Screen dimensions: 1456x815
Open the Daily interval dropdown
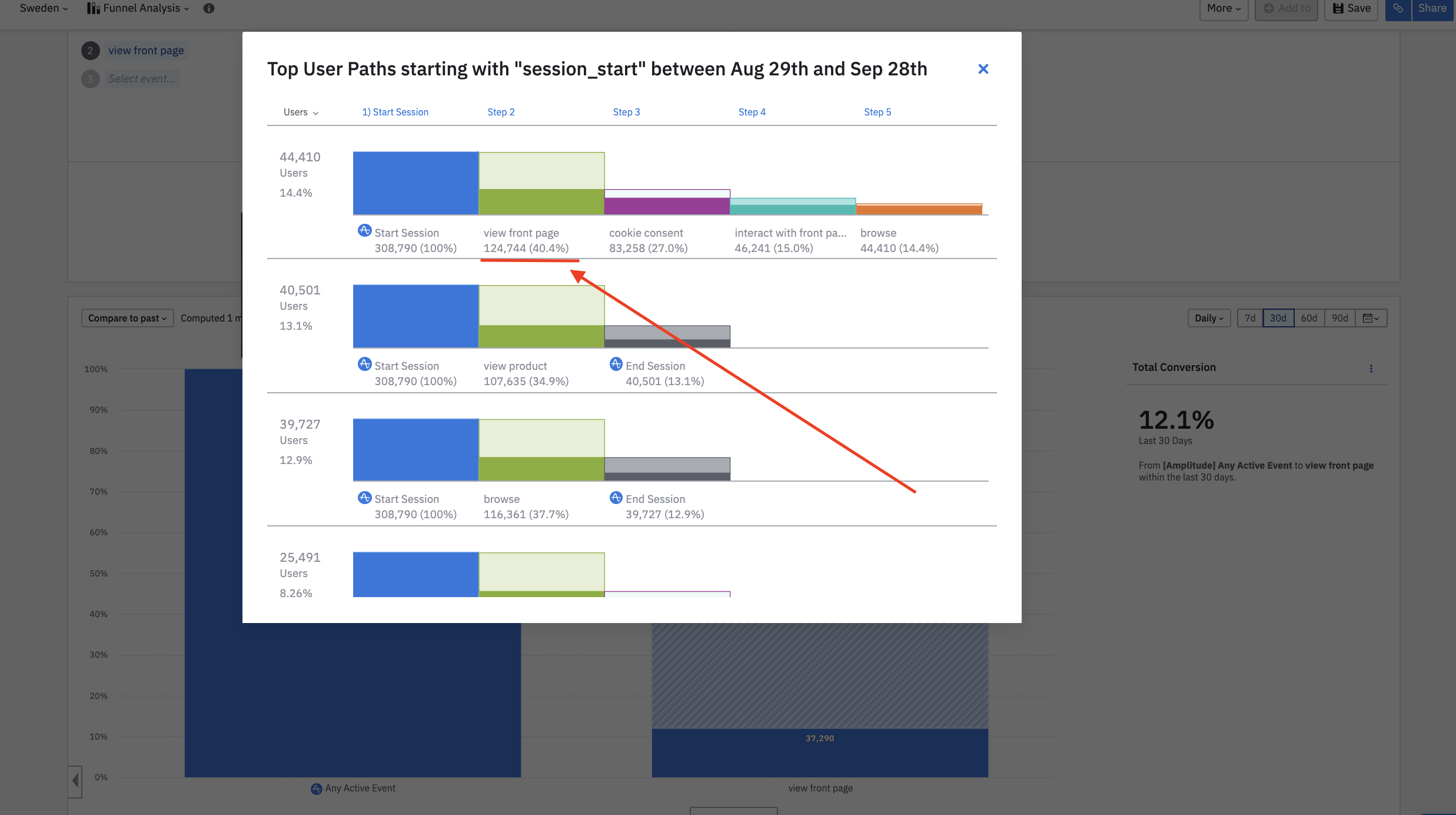click(1209, 318)
